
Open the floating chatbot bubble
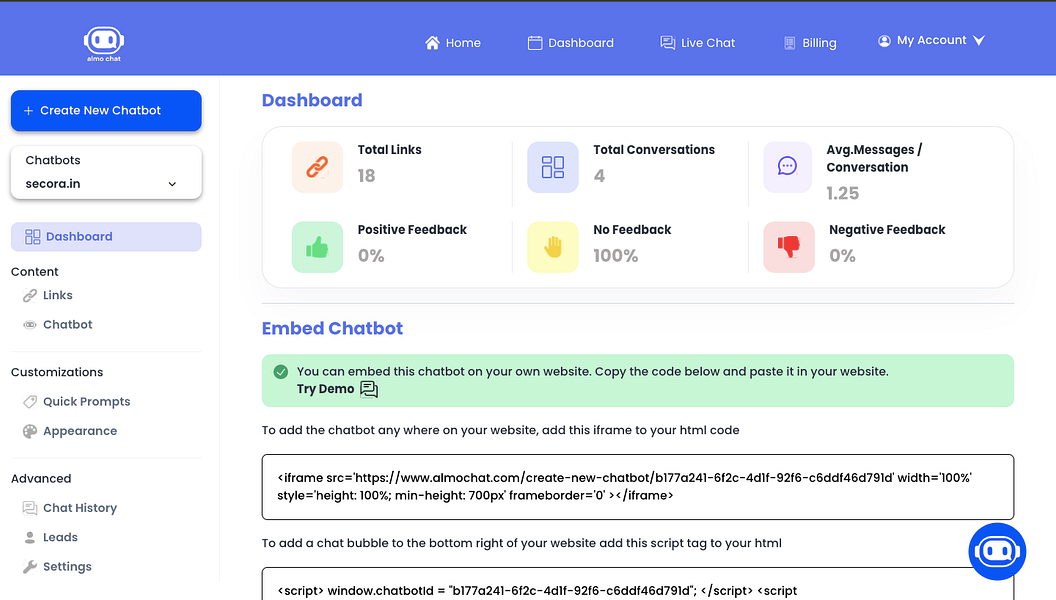[x=997, y=552]
